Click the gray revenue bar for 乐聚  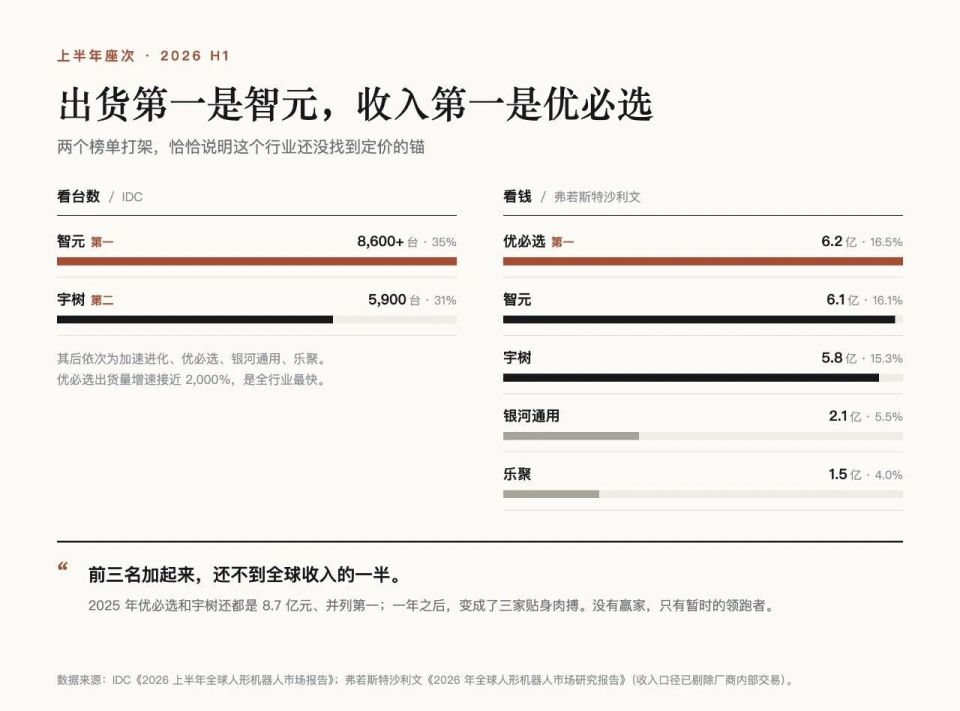tap(551, 494)
